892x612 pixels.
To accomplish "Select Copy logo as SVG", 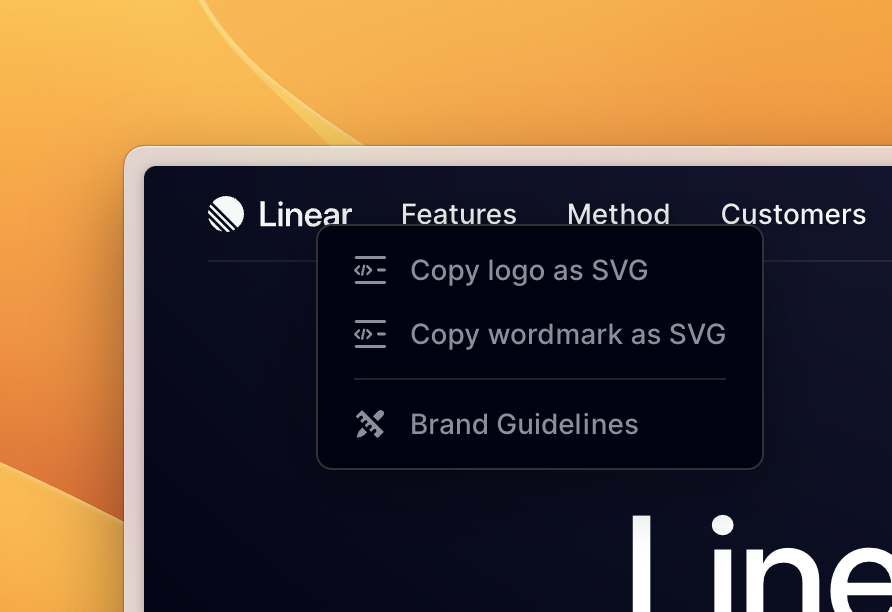I will tap(539, 270).
